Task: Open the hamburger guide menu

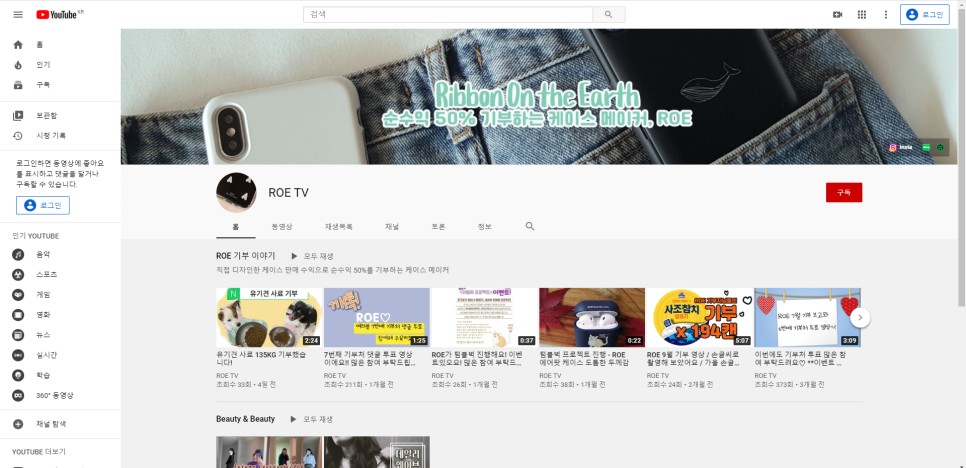Action: [x=18, y=14]
